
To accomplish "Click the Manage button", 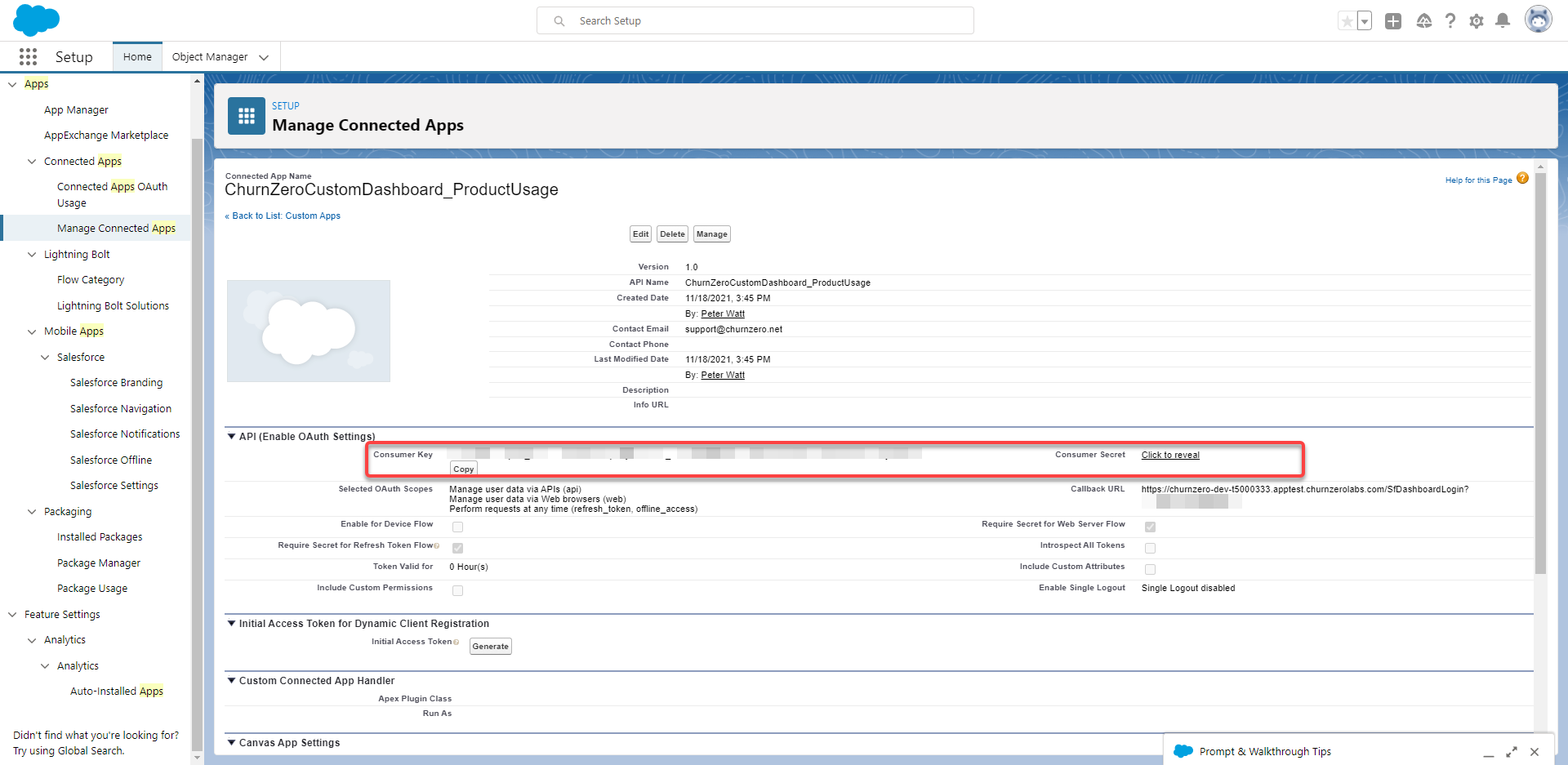I will (x=712, y=234).
